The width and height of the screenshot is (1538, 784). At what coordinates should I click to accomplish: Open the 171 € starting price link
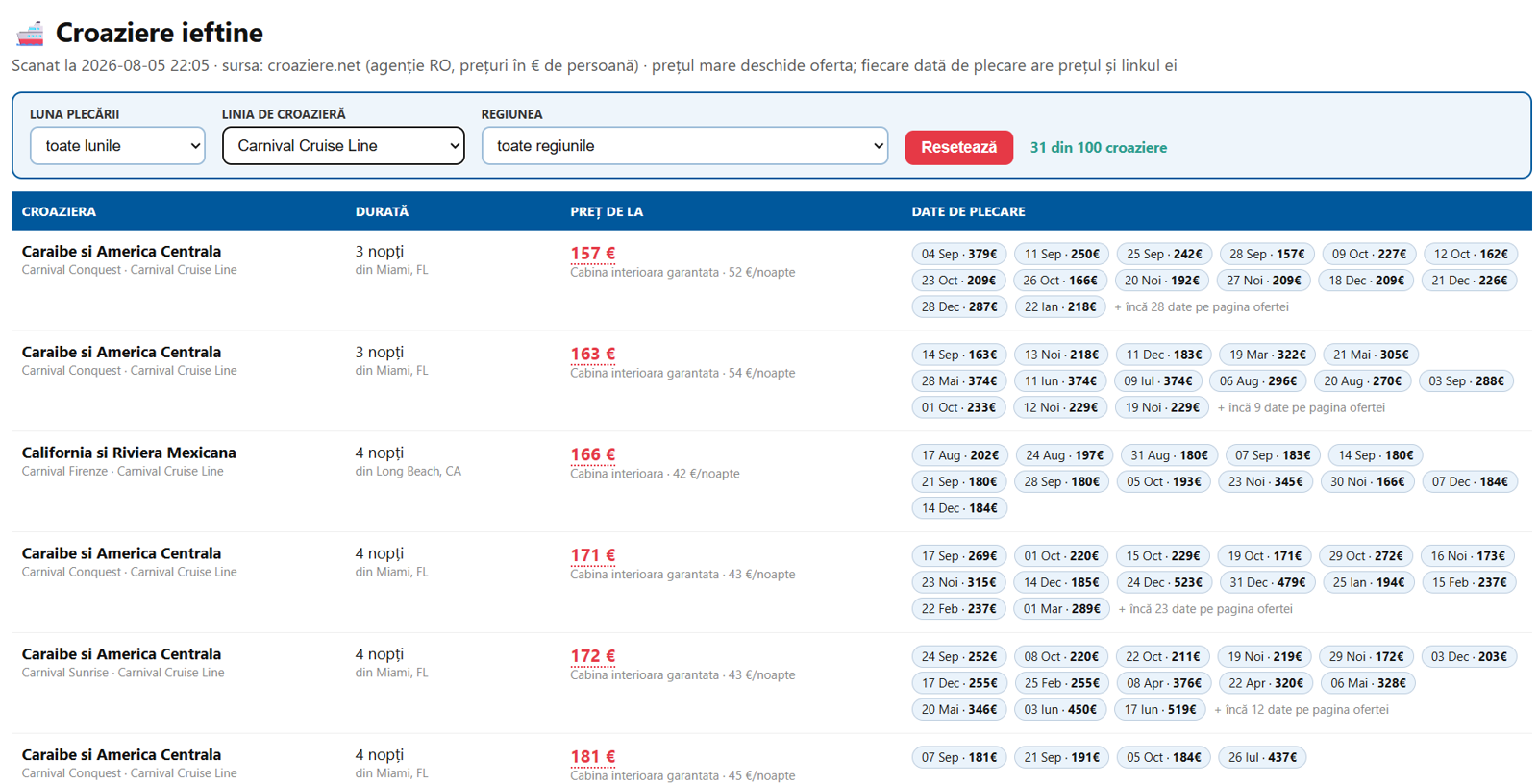[x=592, y=555]
